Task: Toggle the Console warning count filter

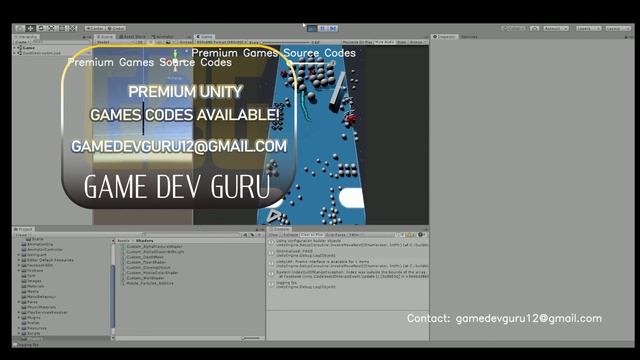Action: click(411, 235)
